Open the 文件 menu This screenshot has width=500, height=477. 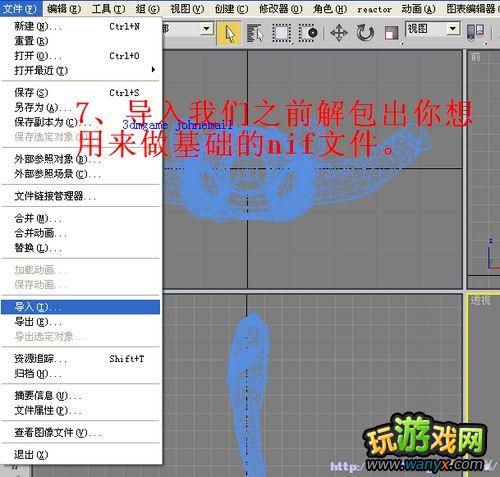20,8
